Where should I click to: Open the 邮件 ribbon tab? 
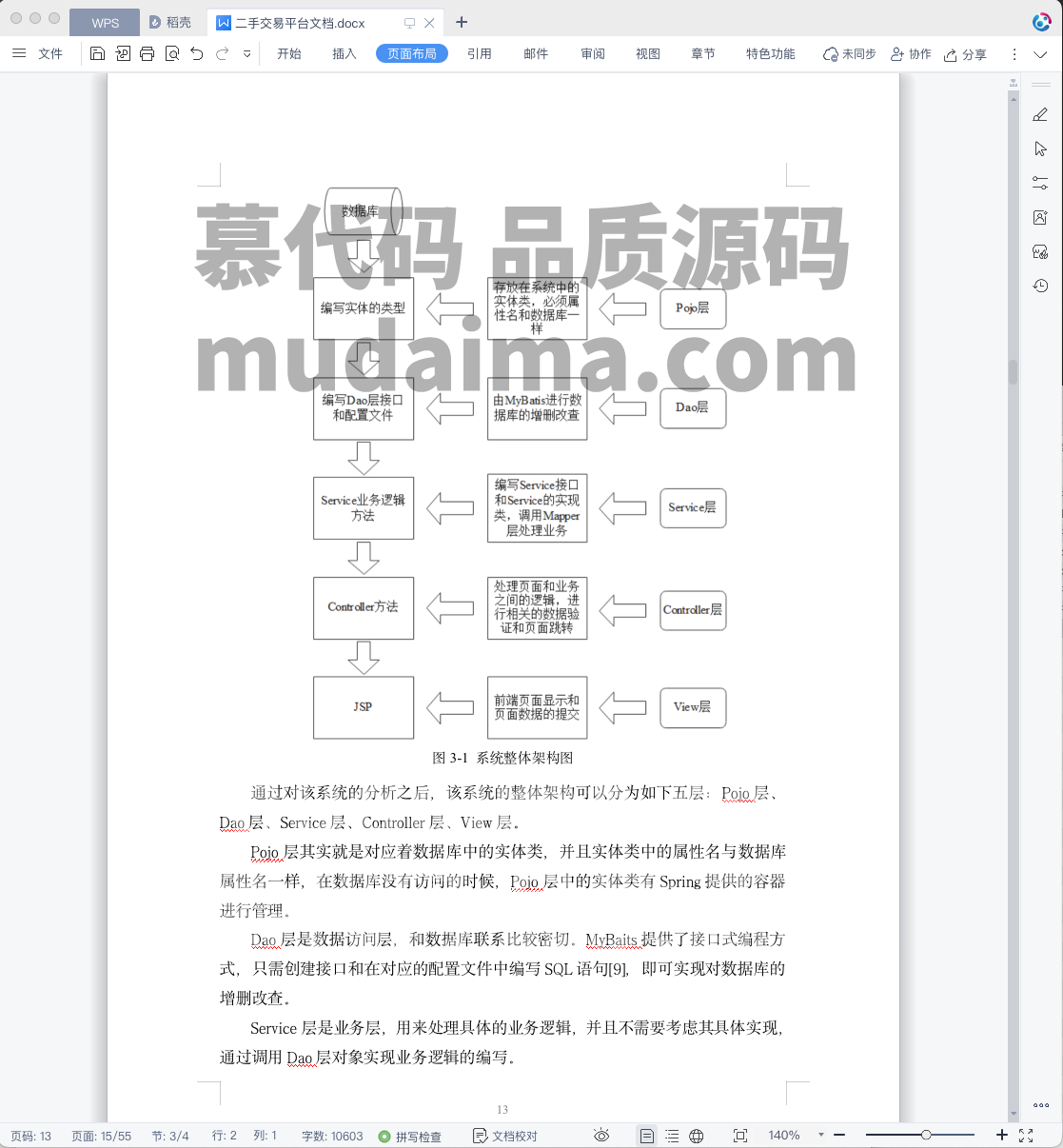pyautogui.click(x=536, y=54)
